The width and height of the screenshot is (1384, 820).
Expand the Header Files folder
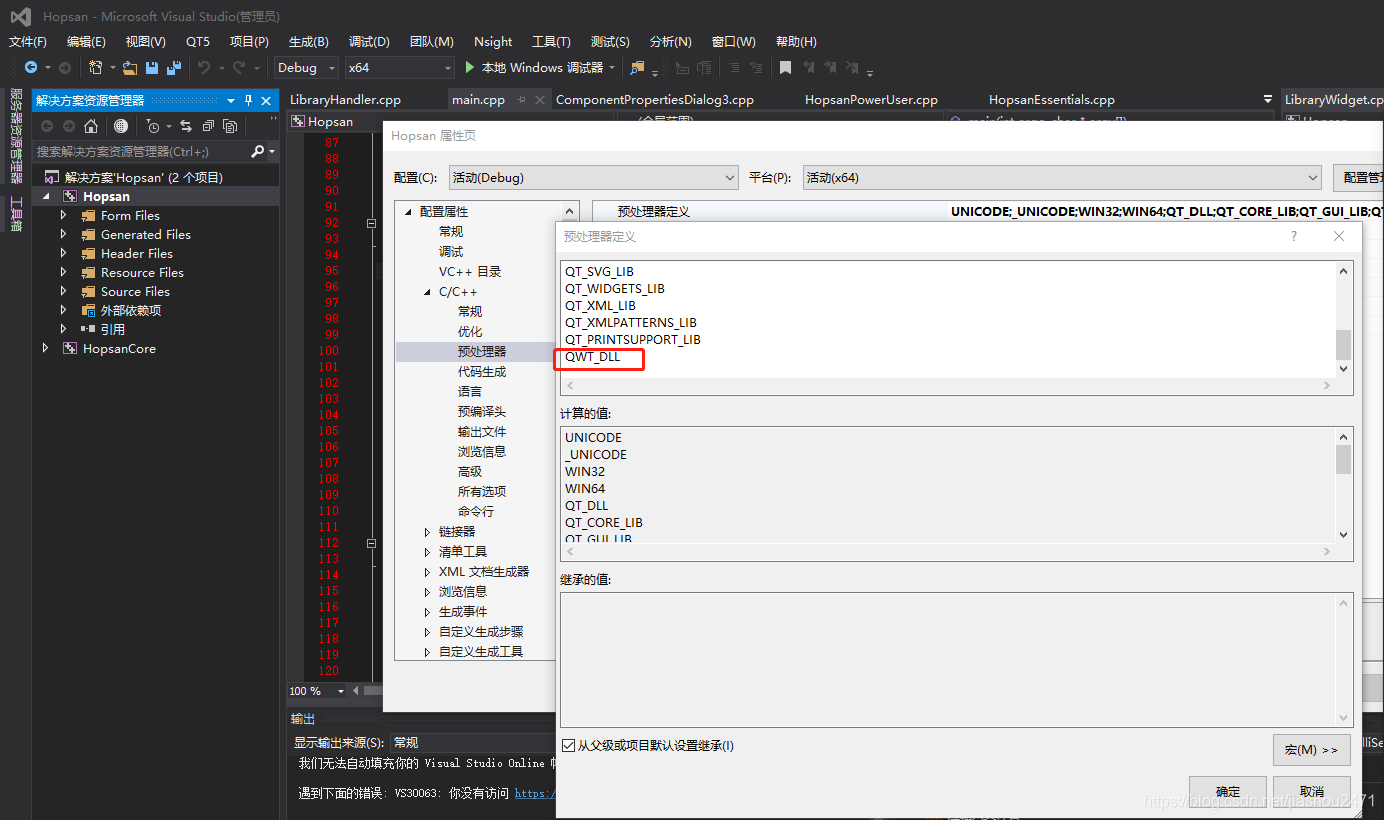tap(64, 253)
